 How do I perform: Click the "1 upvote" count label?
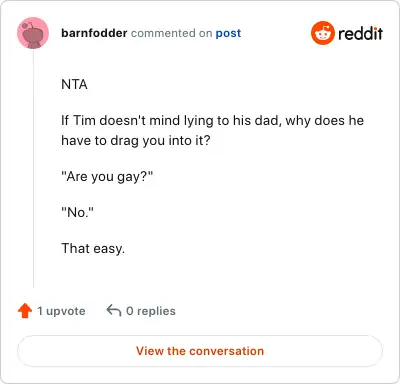click(61, 311)
